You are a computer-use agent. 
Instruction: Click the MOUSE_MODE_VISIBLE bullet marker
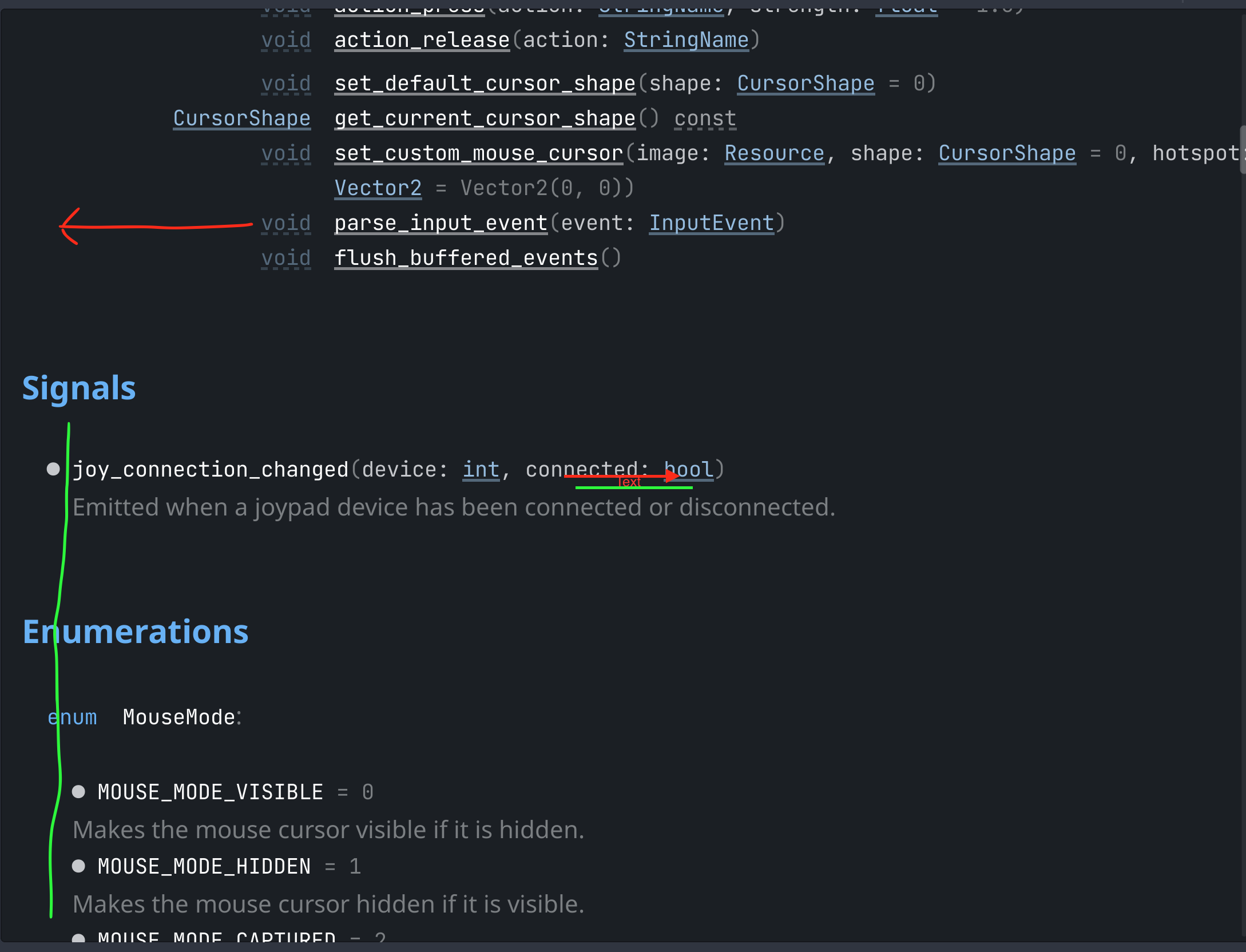[79, 791]
